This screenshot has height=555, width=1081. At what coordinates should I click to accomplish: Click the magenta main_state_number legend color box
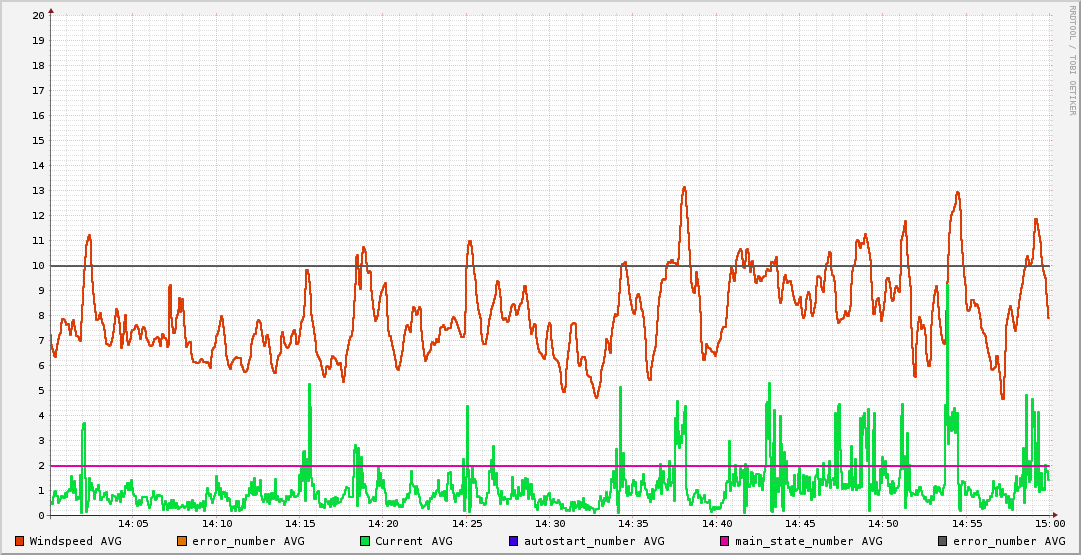pyautogui.click(x=725, y=541)
